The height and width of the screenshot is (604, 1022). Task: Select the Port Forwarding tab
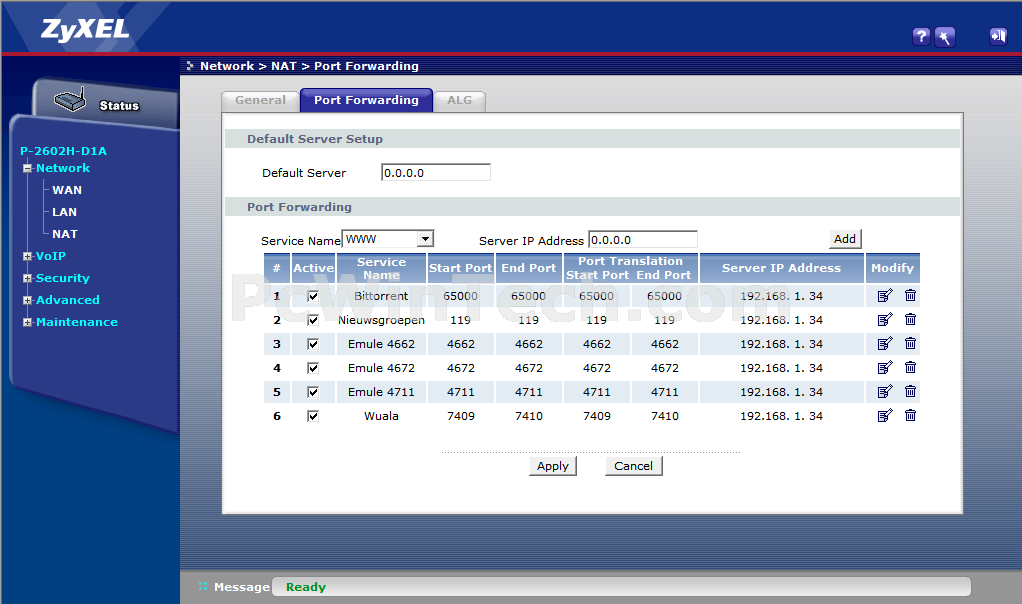366,100
